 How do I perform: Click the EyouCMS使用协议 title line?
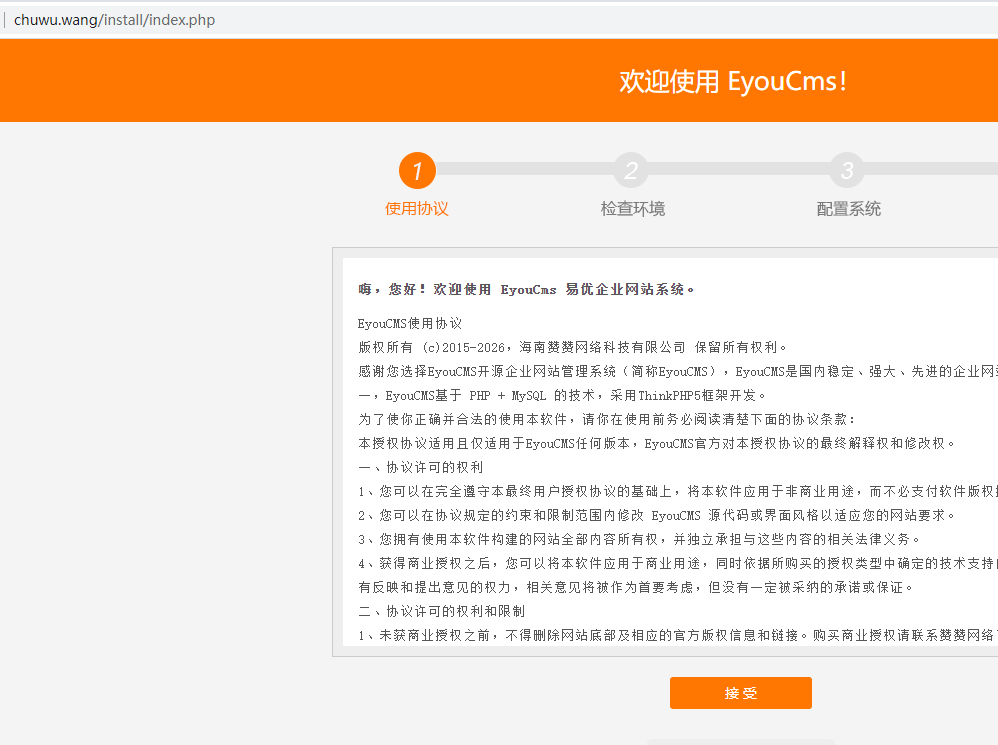tap(410, 323)
